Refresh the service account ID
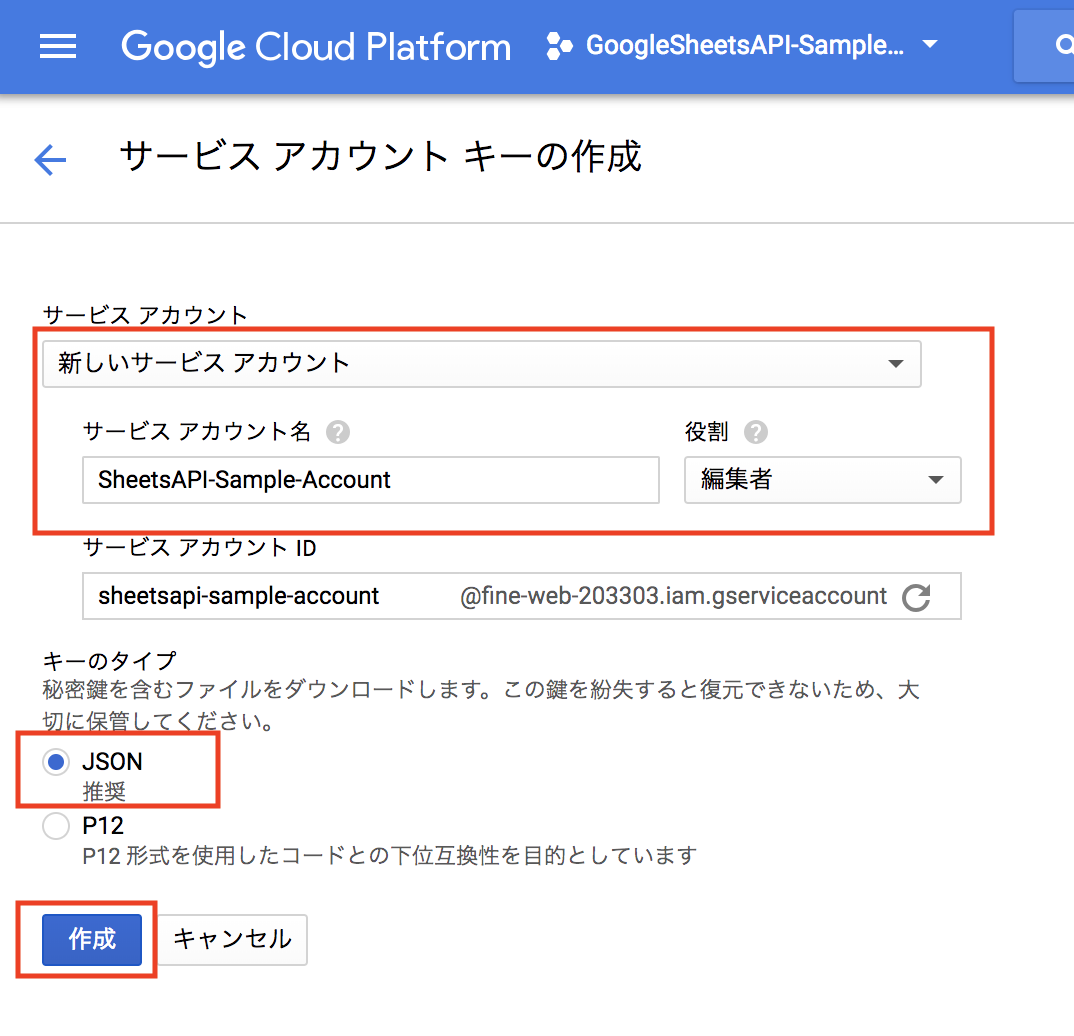 (x=916, y=597)
